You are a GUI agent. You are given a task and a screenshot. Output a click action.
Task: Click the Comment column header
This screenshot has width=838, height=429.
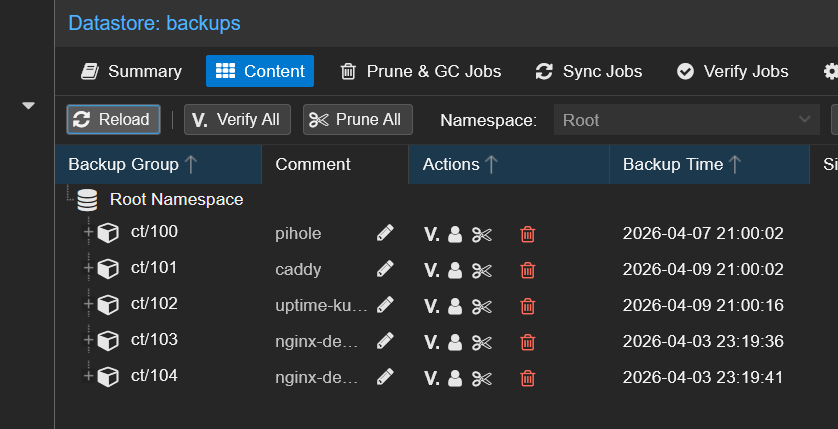pos(335,164)
